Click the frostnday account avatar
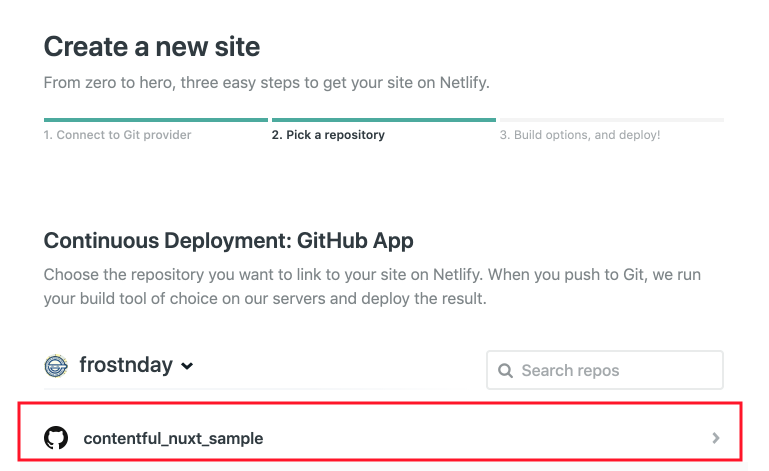 click(56, 366)
